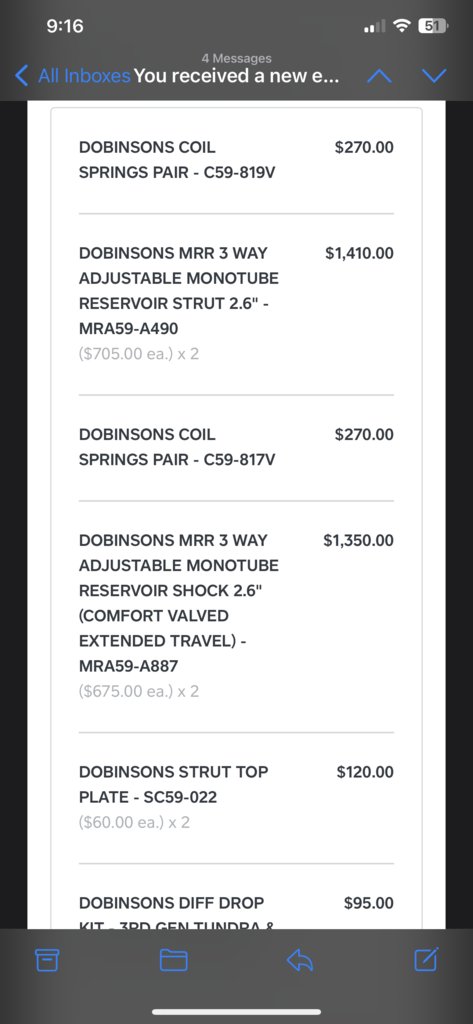Screen dimensions: 473x1024
Task: Go to next message with down chevron
Action: pos(434,76)
